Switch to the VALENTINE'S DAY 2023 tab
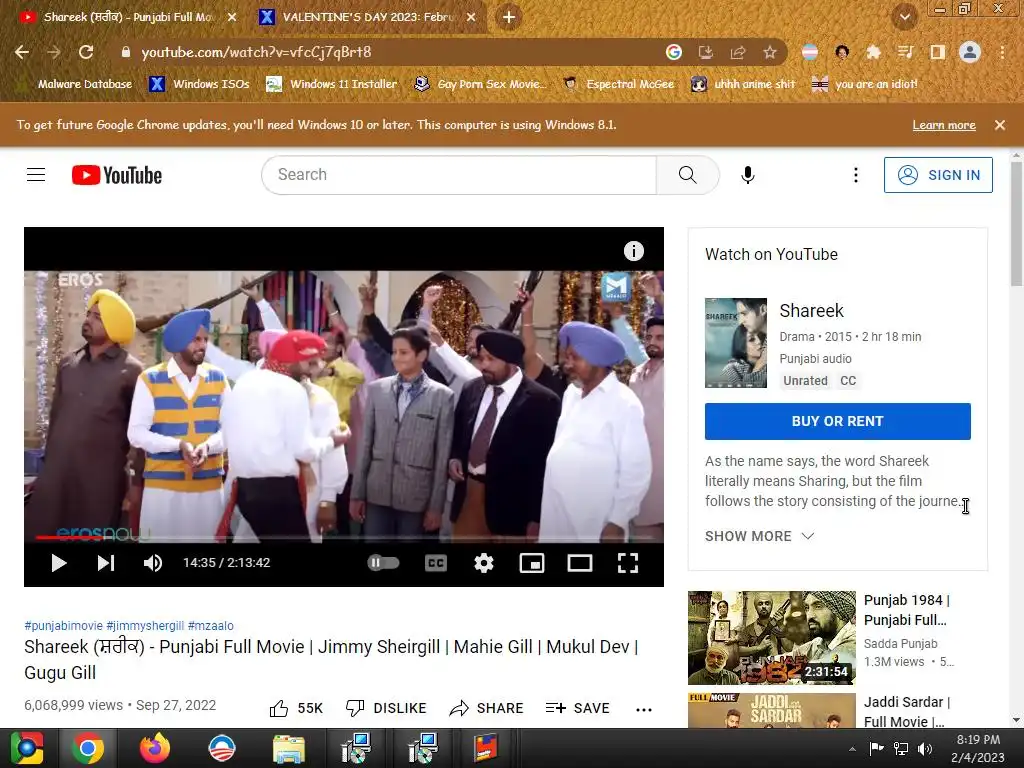Image resolution: width=1024 pixels, height=768 pixels. [x=368, y=17]
